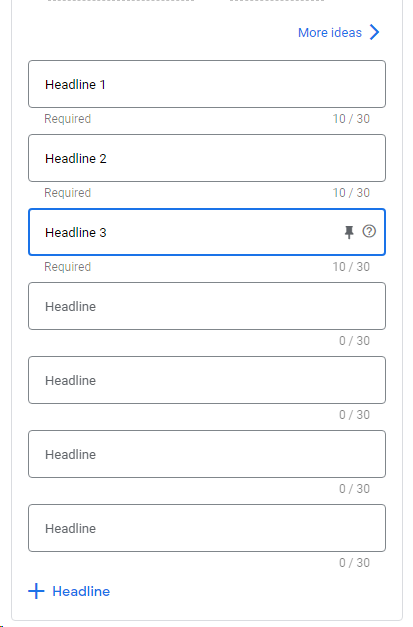Focus the Headline 1 text field

point(207,84)
